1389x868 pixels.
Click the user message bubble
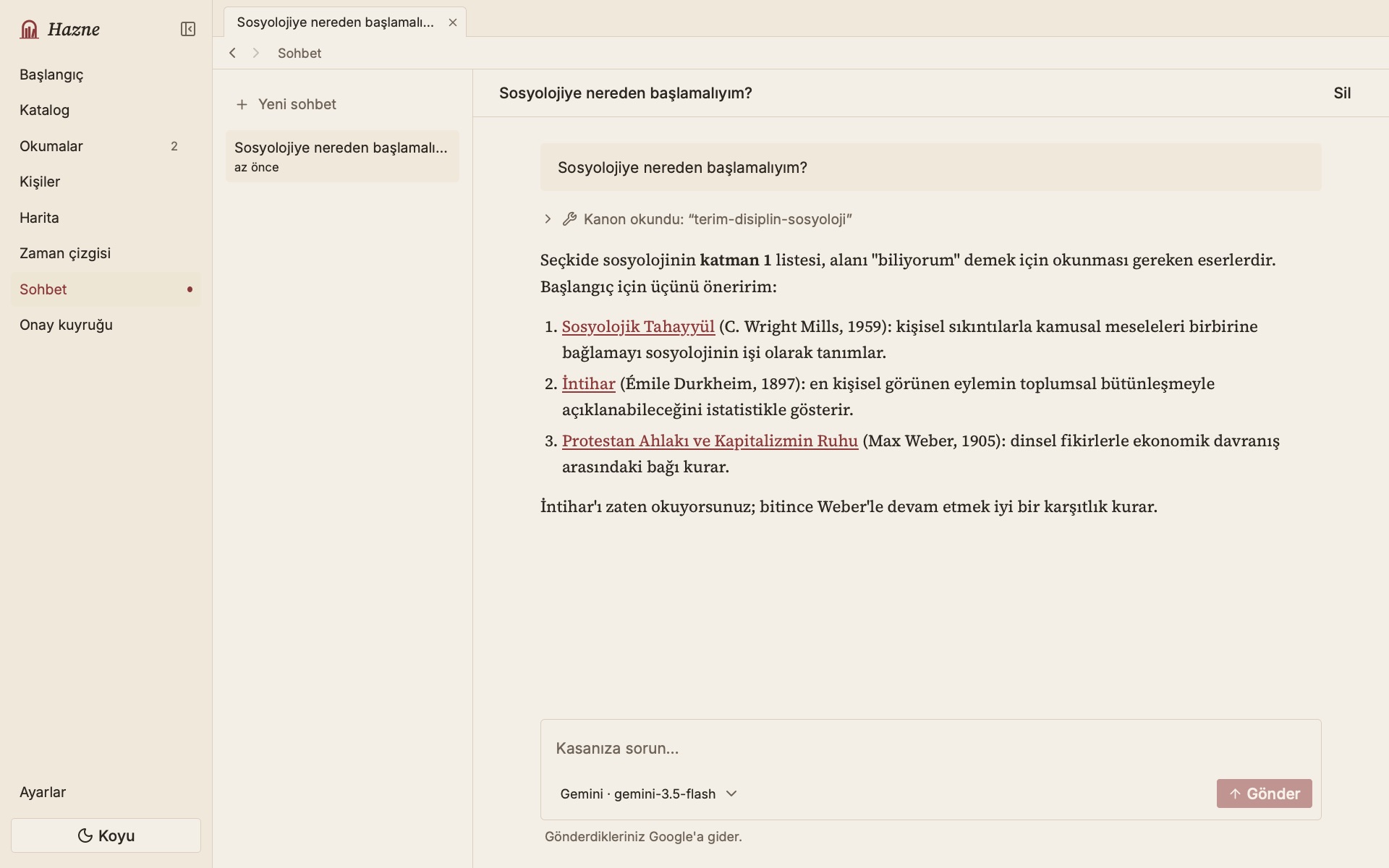930,168
